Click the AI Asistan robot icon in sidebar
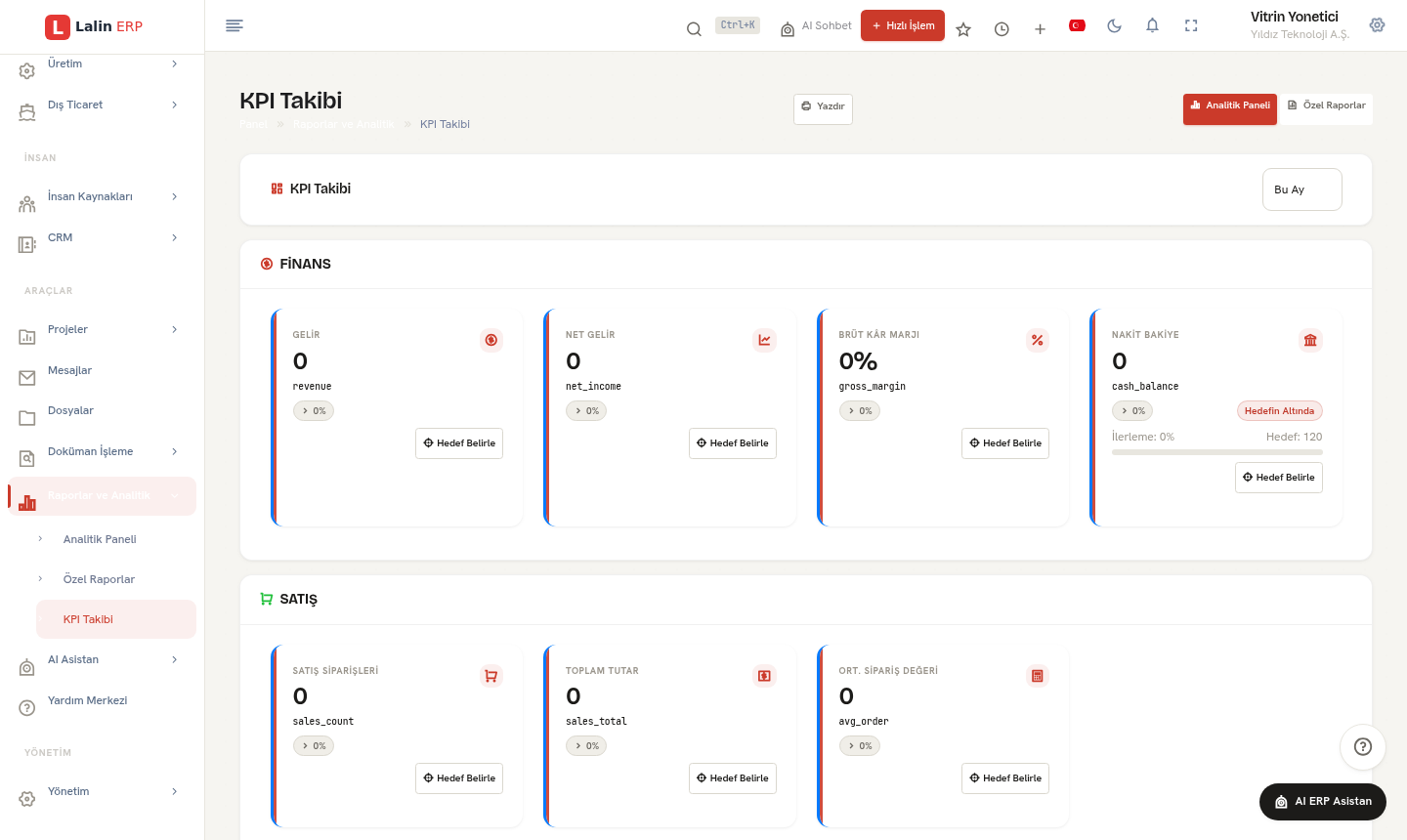 click(x=27, y=667)
